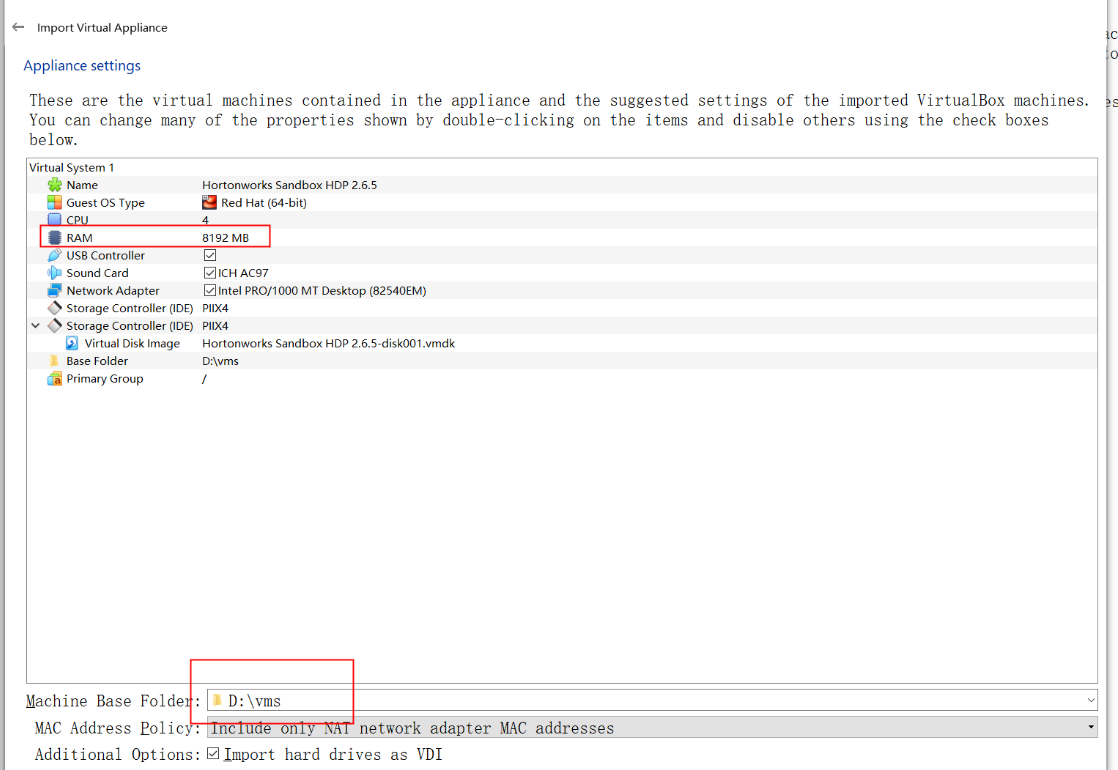
Task: Click the Name row icon
Action: 54,185
